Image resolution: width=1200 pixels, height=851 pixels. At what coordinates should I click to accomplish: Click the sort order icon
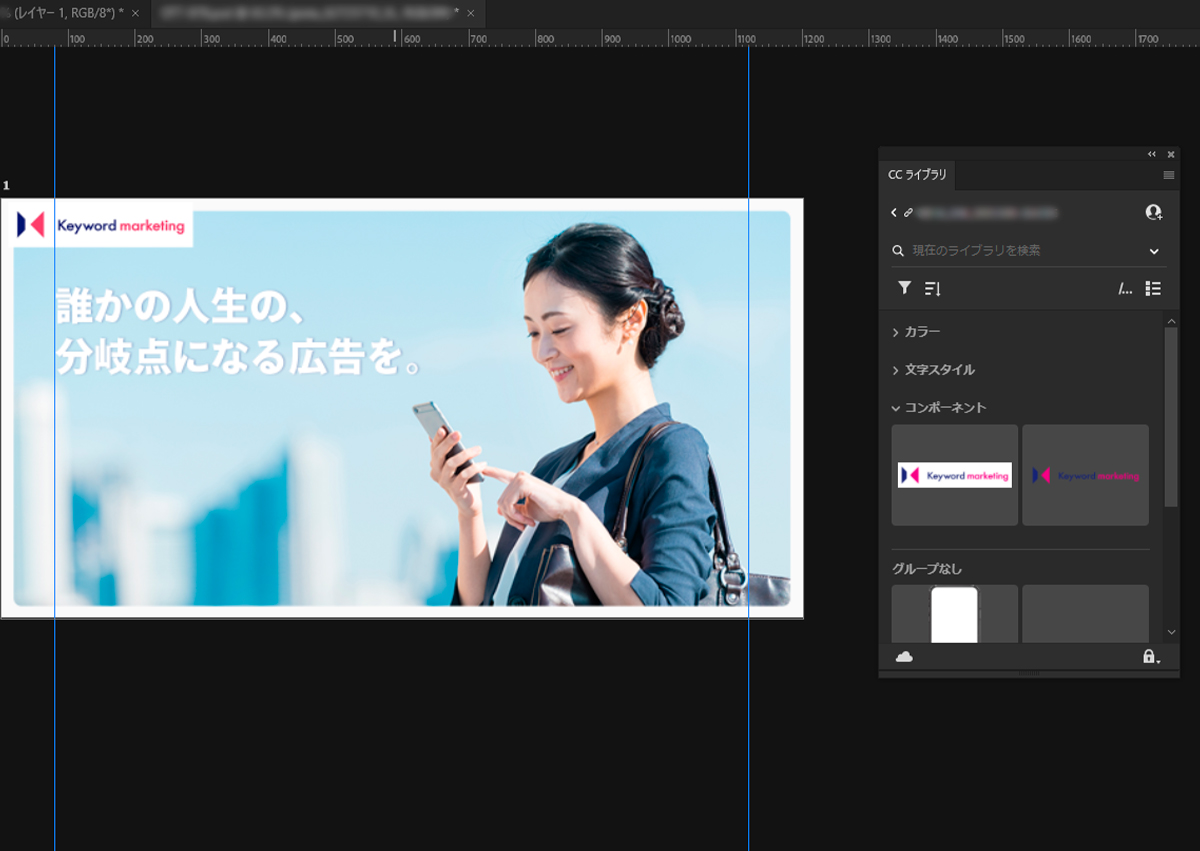click(933, 288)
